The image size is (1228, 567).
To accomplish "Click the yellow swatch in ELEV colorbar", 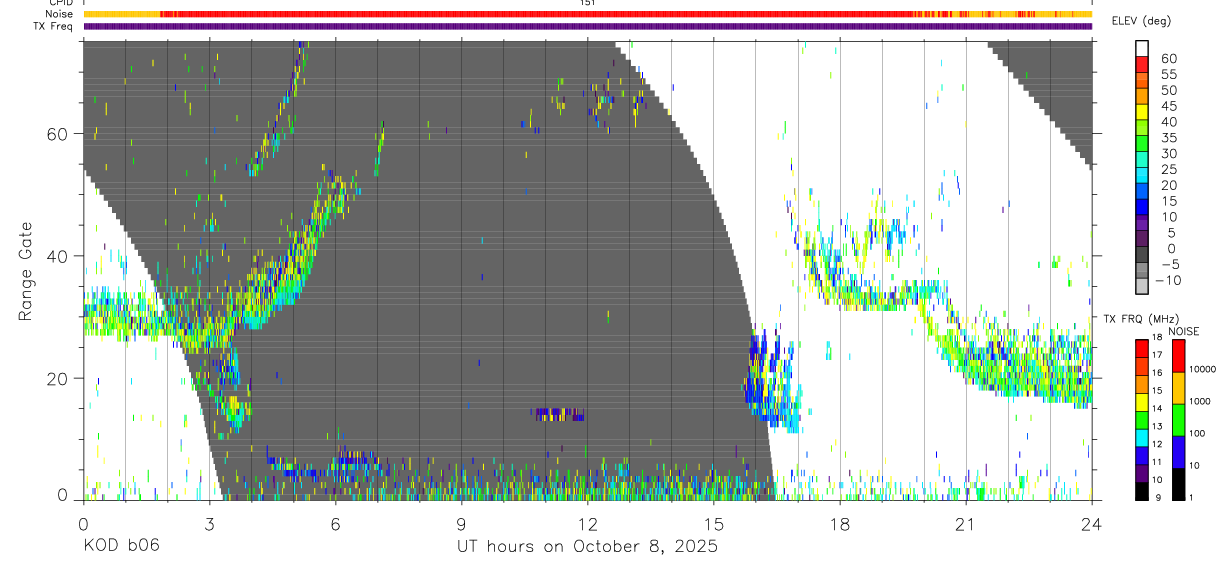I will (1142, 111).
